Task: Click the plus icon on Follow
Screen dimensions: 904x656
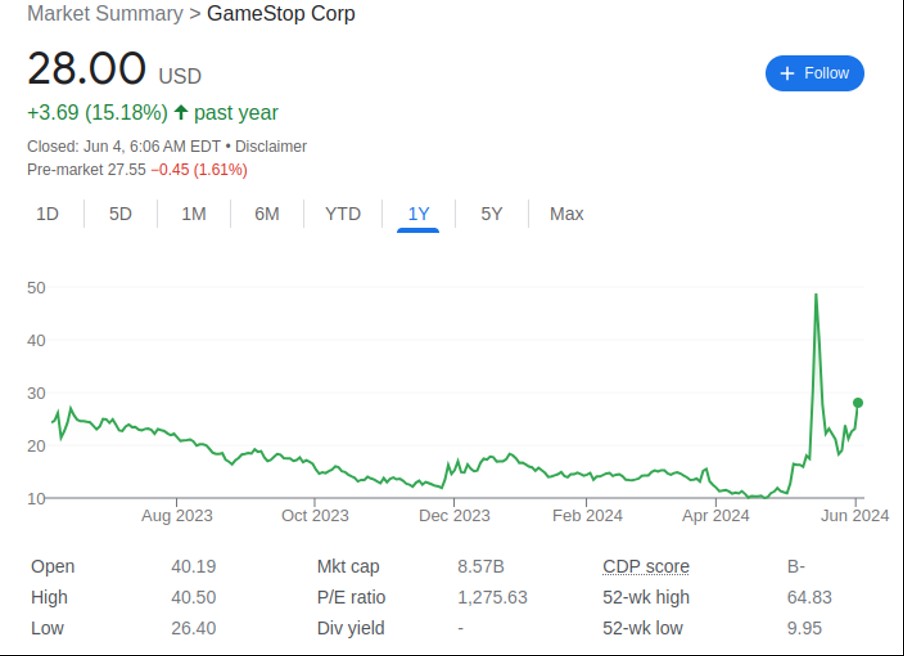Action: (787, 73)
